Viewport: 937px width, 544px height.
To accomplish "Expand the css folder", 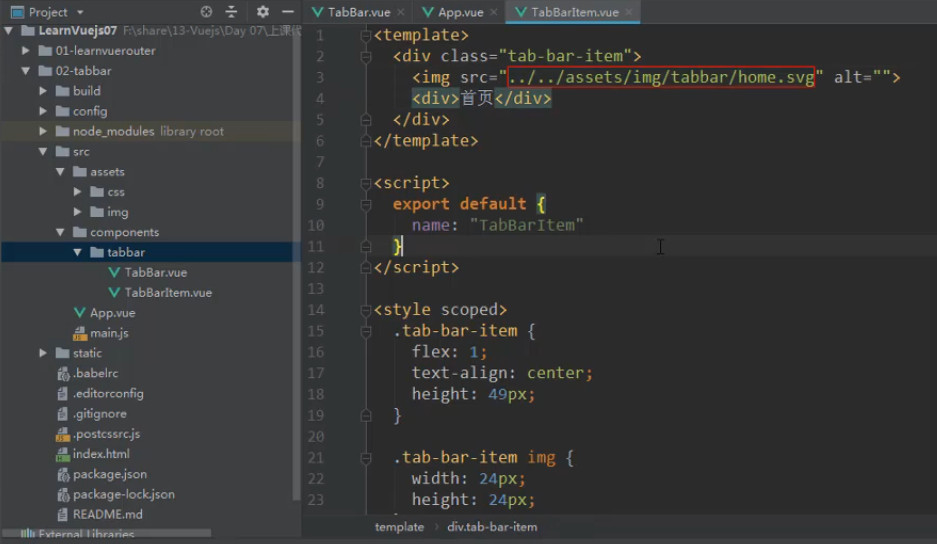I will [x=77, y=192].
